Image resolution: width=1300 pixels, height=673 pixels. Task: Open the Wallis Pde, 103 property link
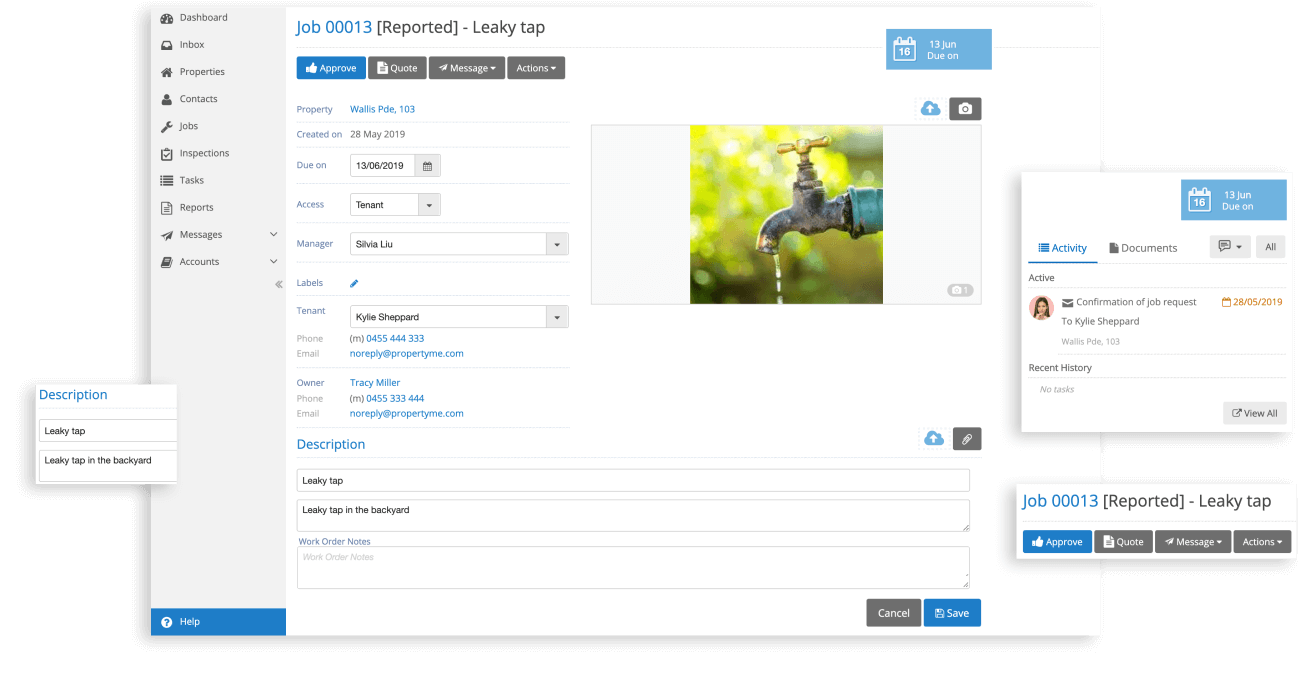(382, 109)
